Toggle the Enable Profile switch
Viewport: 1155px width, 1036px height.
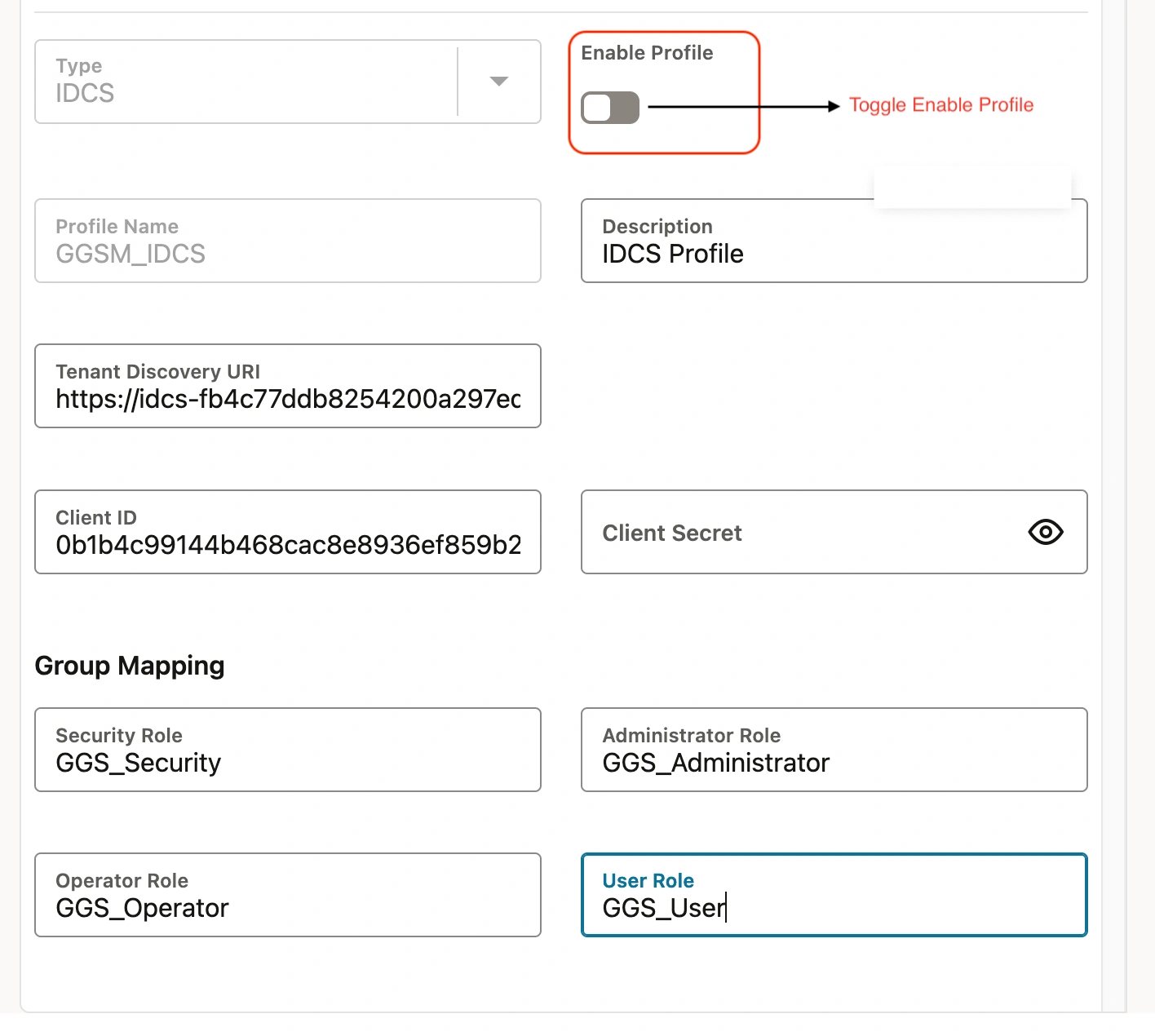tap(609, 107)
